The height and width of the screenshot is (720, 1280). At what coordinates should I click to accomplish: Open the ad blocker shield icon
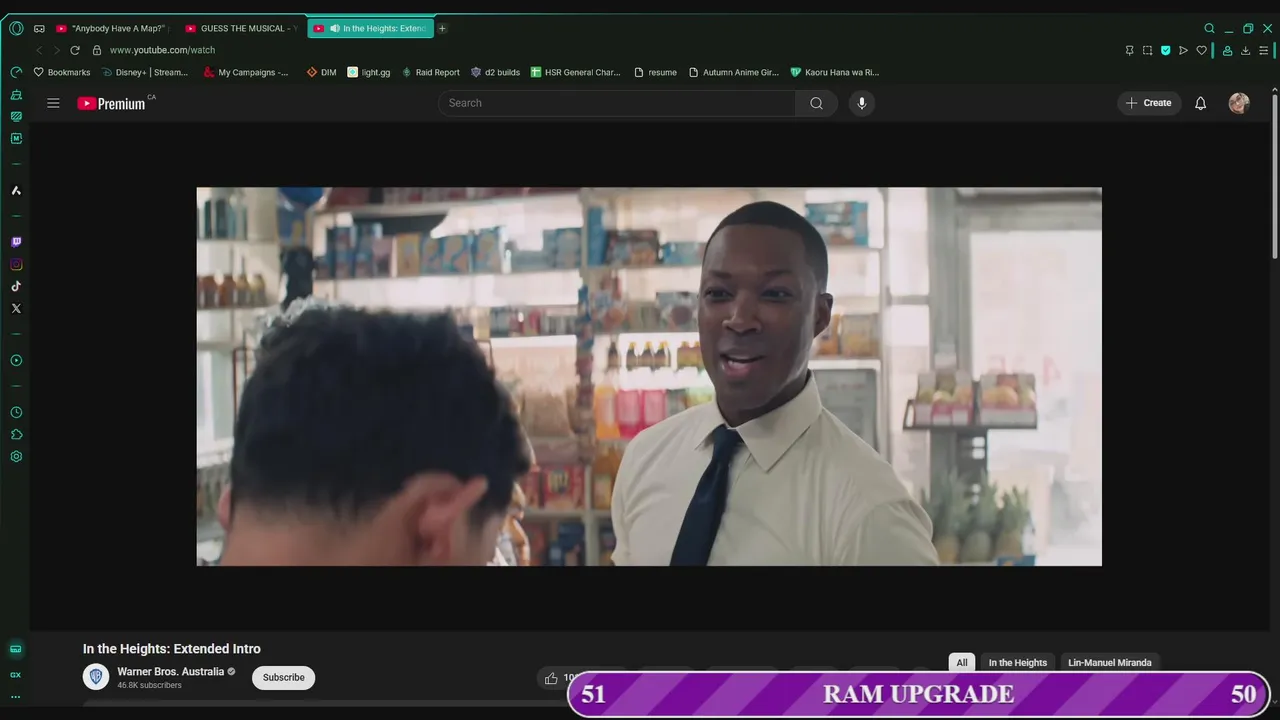1165,50
